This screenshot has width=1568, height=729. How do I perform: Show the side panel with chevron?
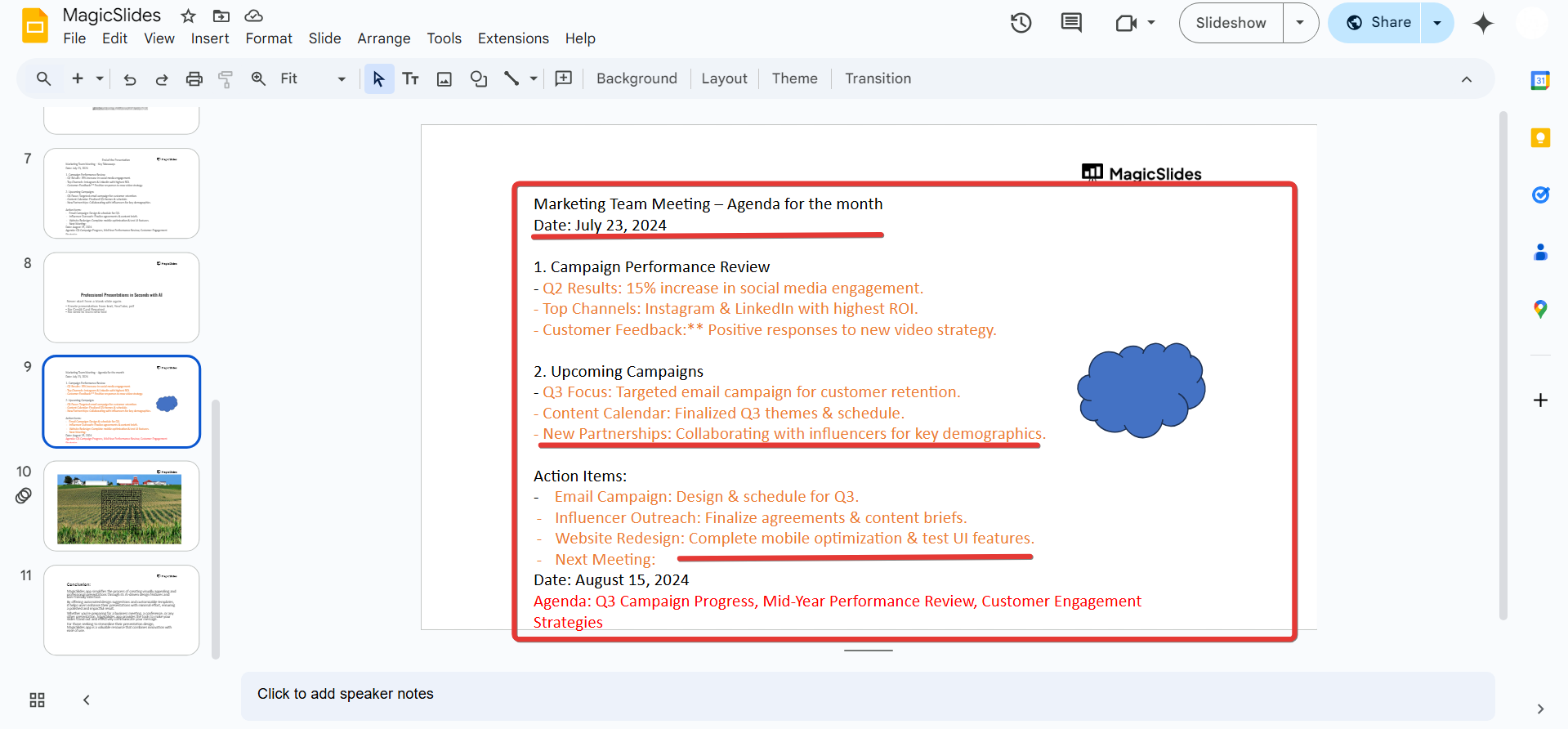pyautogui.click(x=1540, y=709)
